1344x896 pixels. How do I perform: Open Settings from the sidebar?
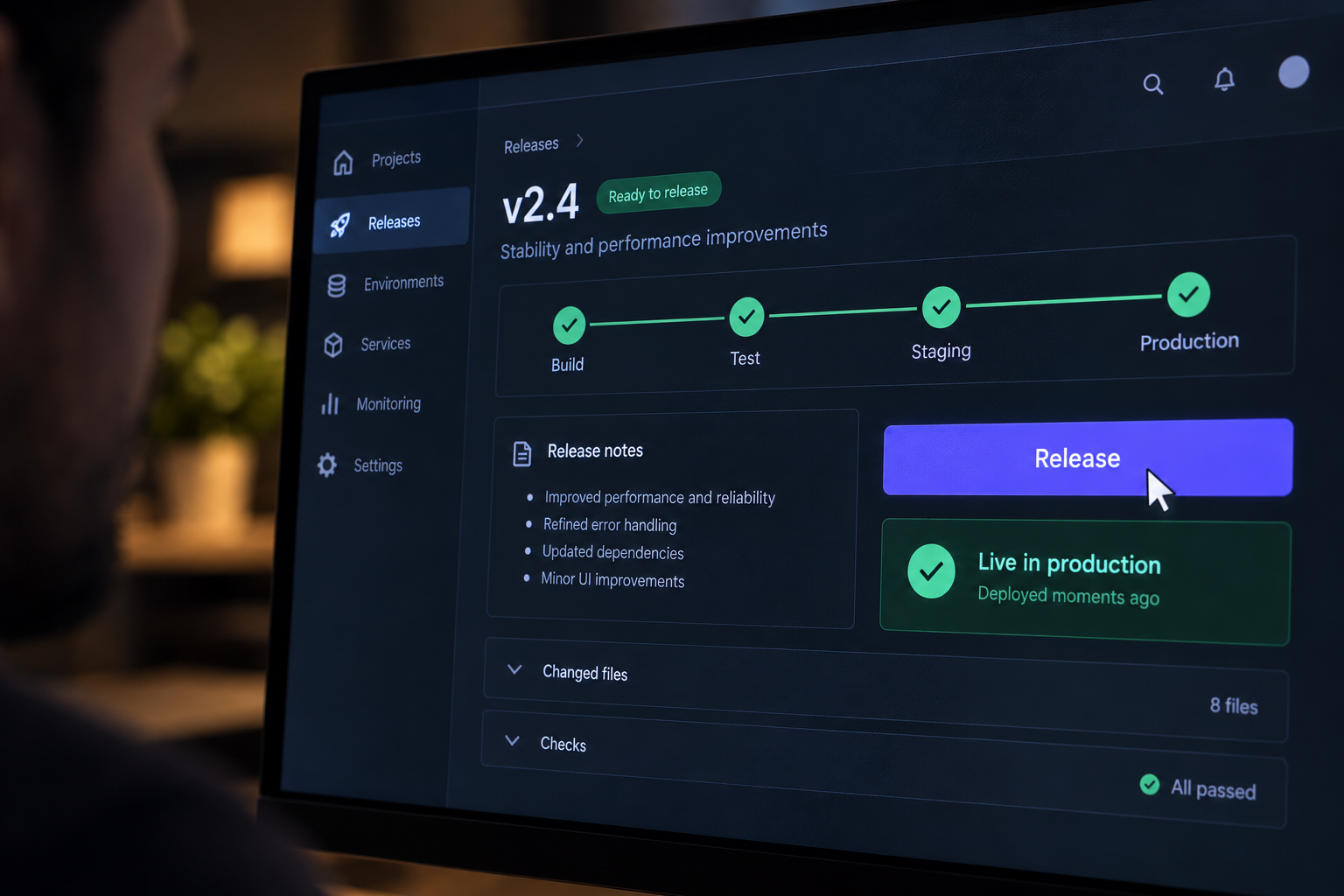coord(378,465)
